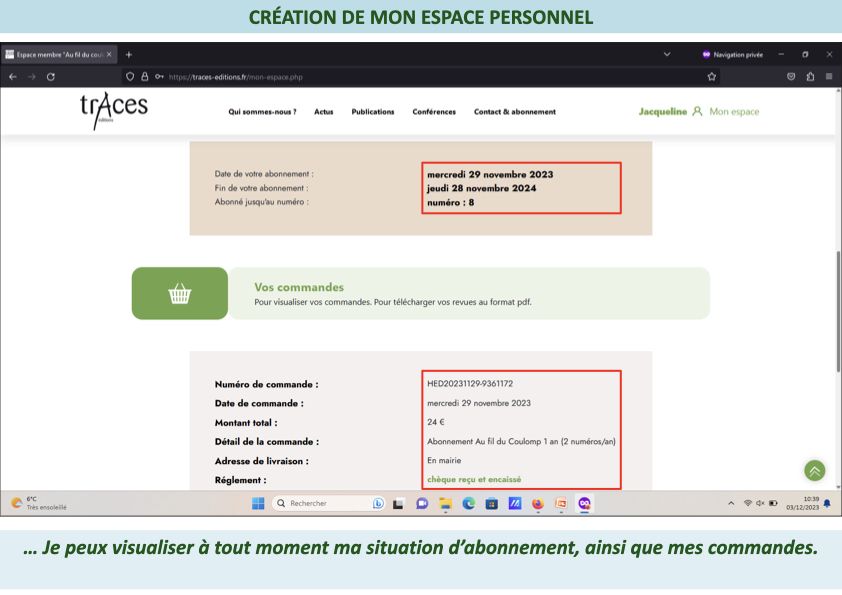Screen dimensions: 842x595
Task: Close the 'Espace membre' browser tab
Action: tap(109, 55)
